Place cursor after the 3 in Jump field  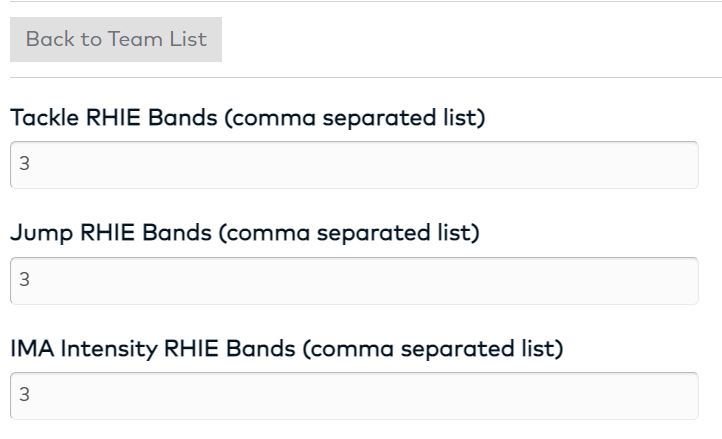[x=32, y=281]
